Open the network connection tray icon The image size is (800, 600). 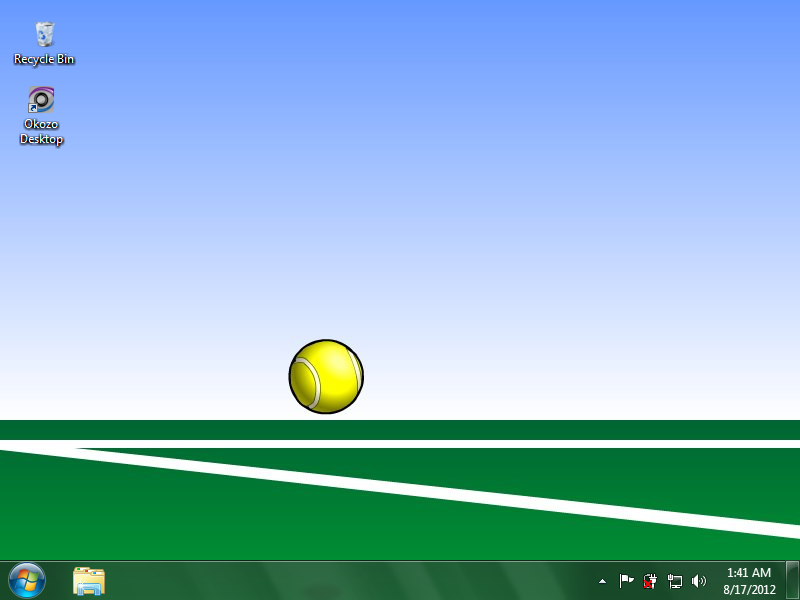coord(674,581)
